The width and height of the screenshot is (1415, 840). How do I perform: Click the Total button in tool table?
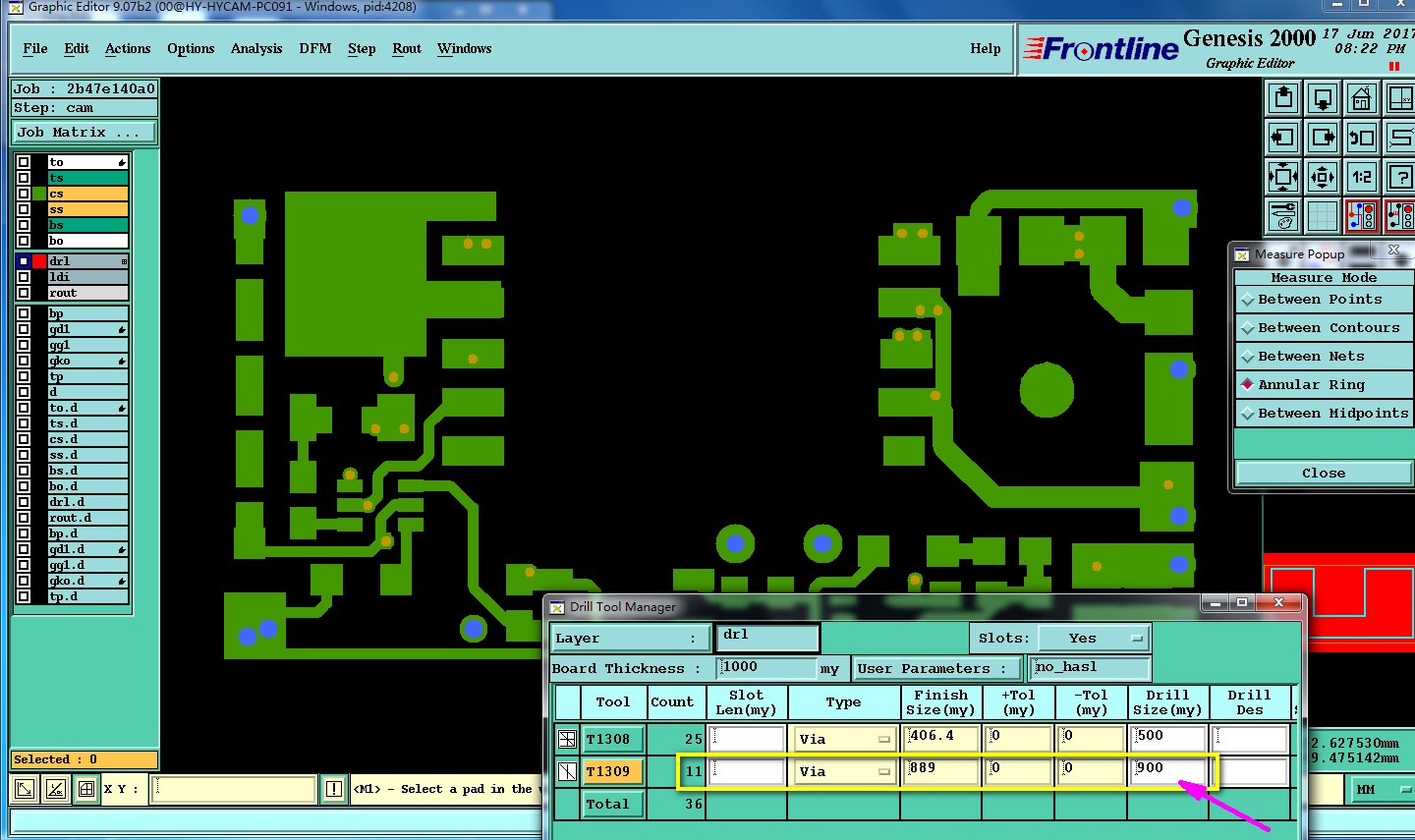click(x=614, y=804)
